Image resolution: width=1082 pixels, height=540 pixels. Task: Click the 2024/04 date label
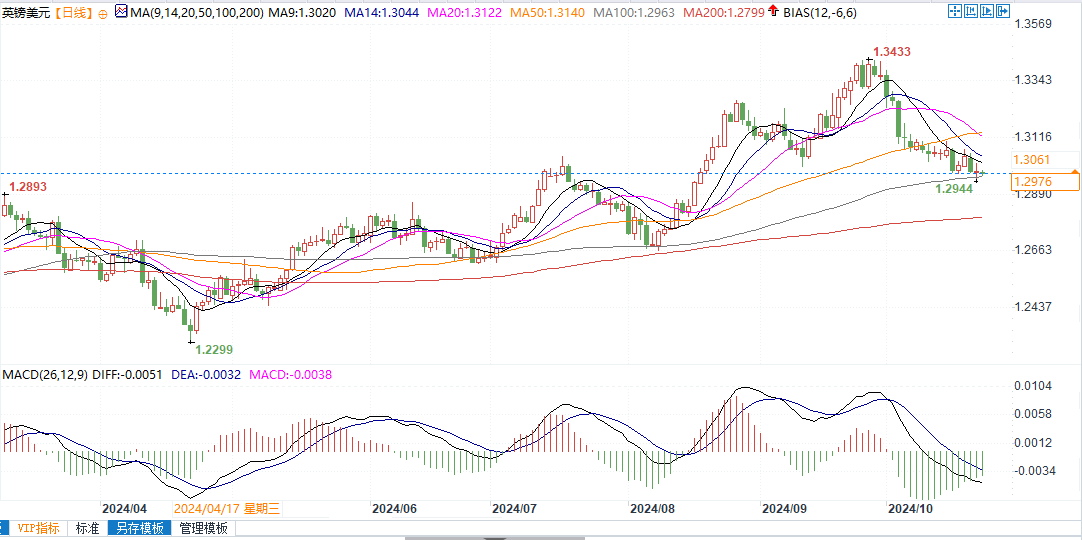(x=124, y=509)
